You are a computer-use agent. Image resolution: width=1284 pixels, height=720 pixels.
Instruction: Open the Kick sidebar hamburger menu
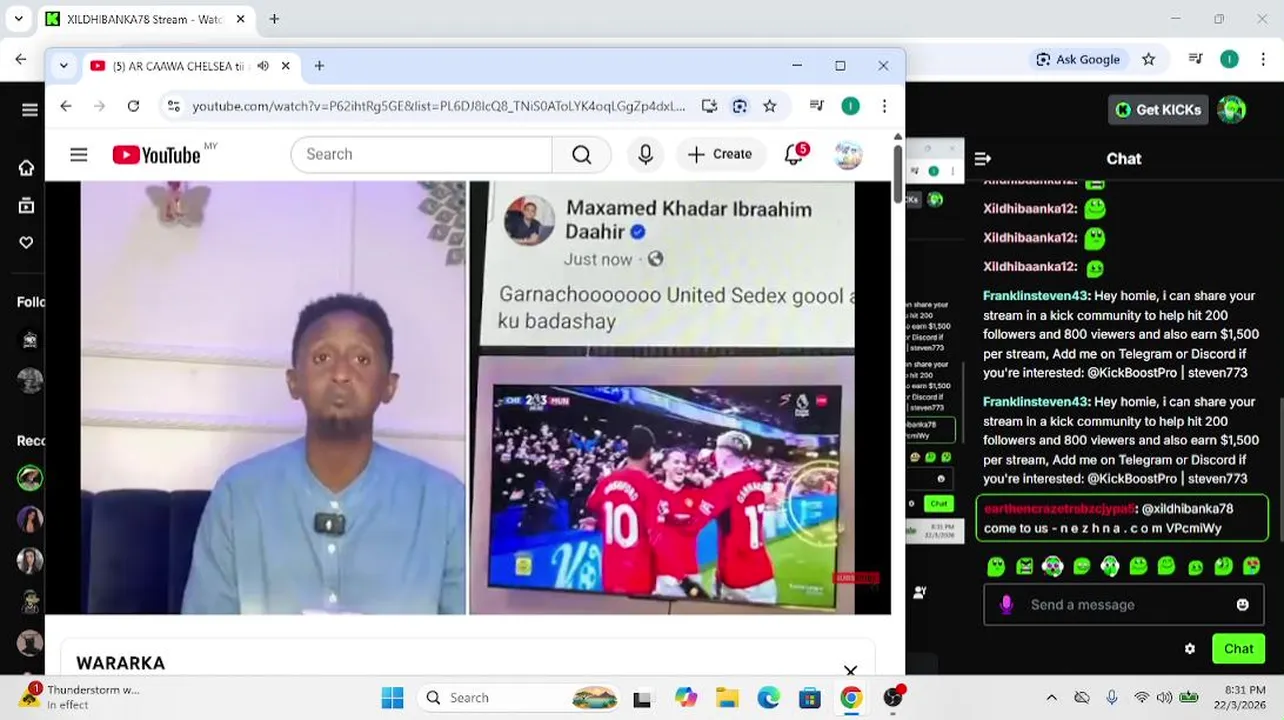tap(29, 110)
